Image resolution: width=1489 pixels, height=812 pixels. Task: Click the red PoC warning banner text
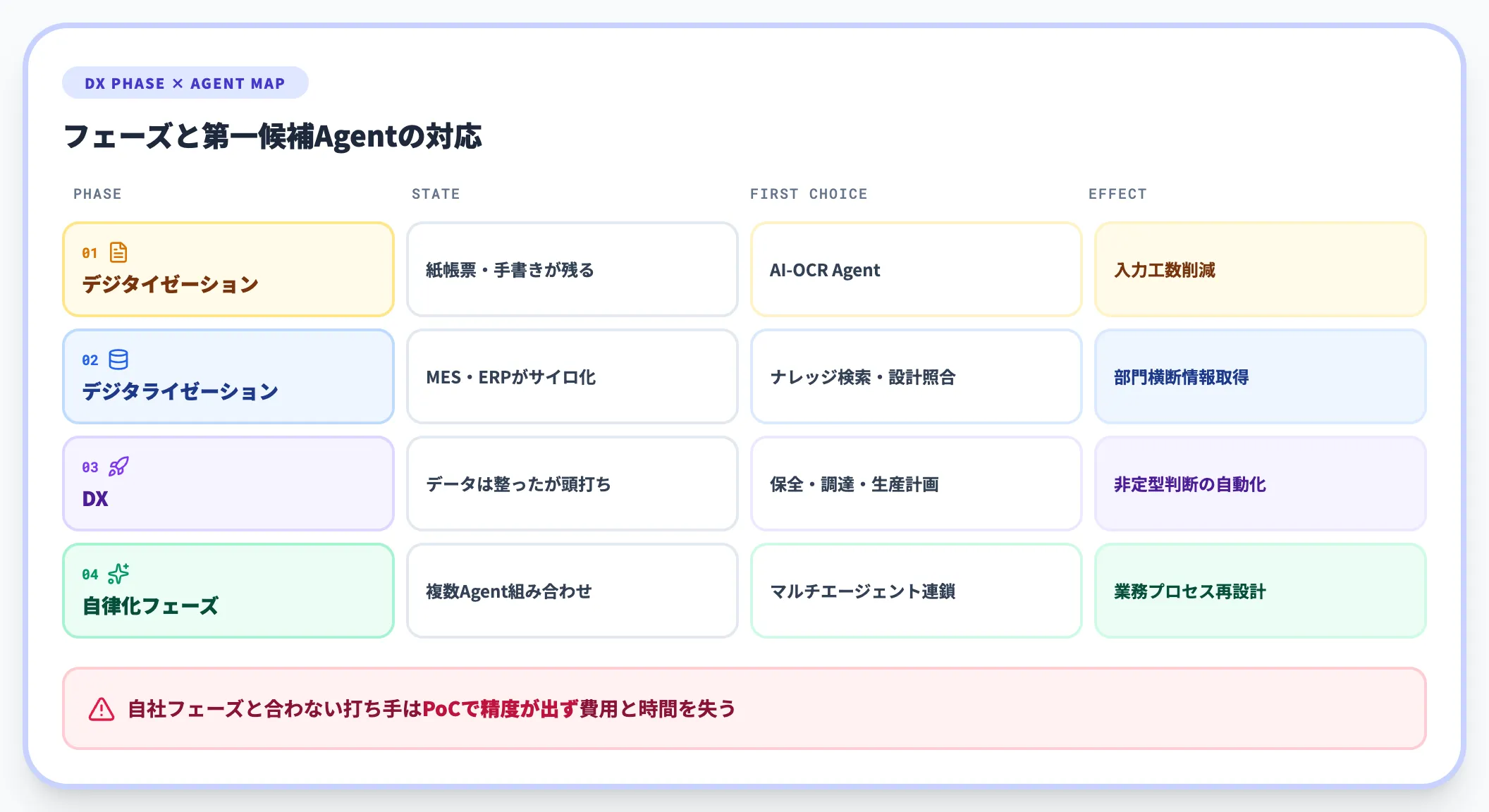point(432,710)
